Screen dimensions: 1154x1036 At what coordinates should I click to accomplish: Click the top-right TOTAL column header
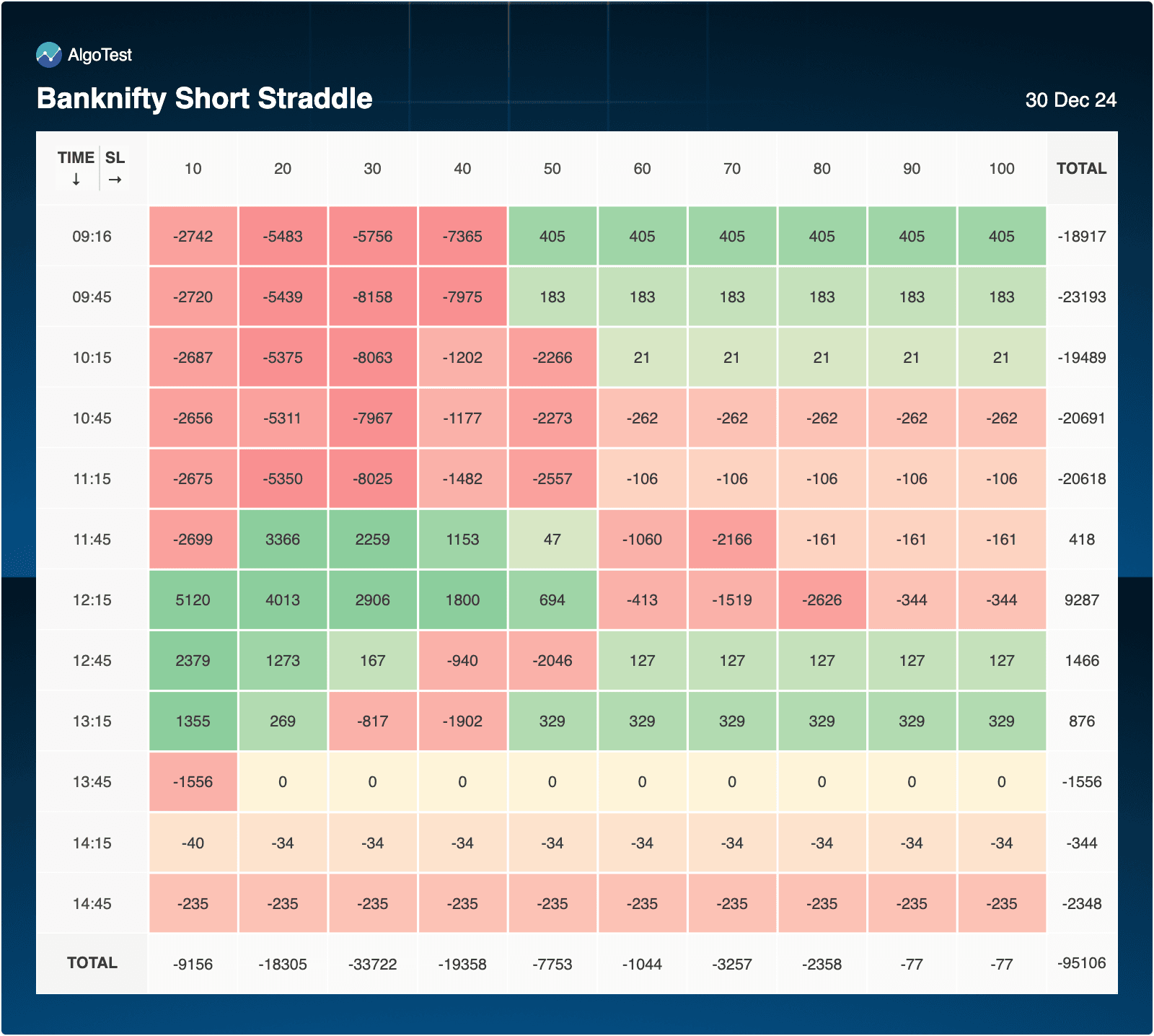(x=1081, y=169)
